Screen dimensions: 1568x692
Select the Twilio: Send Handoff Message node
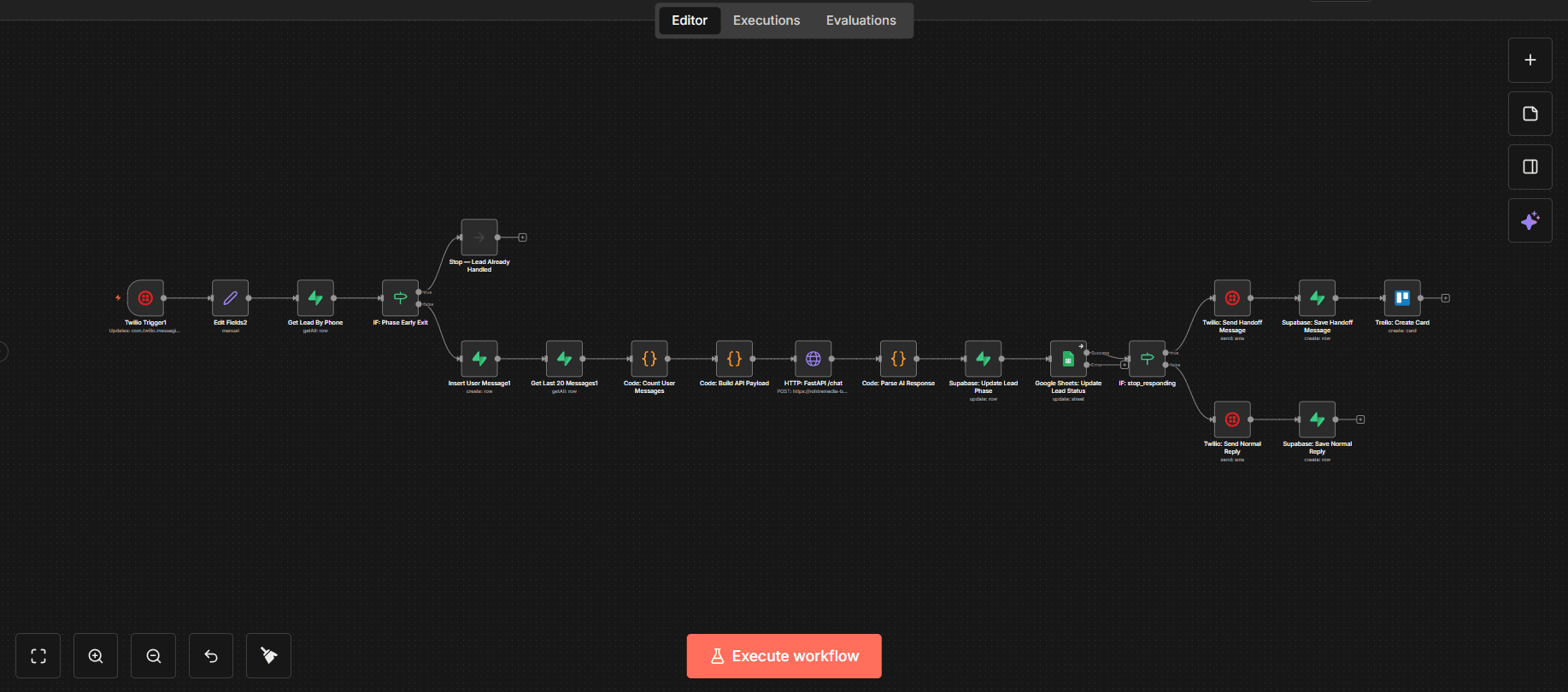coord(1232,298)
